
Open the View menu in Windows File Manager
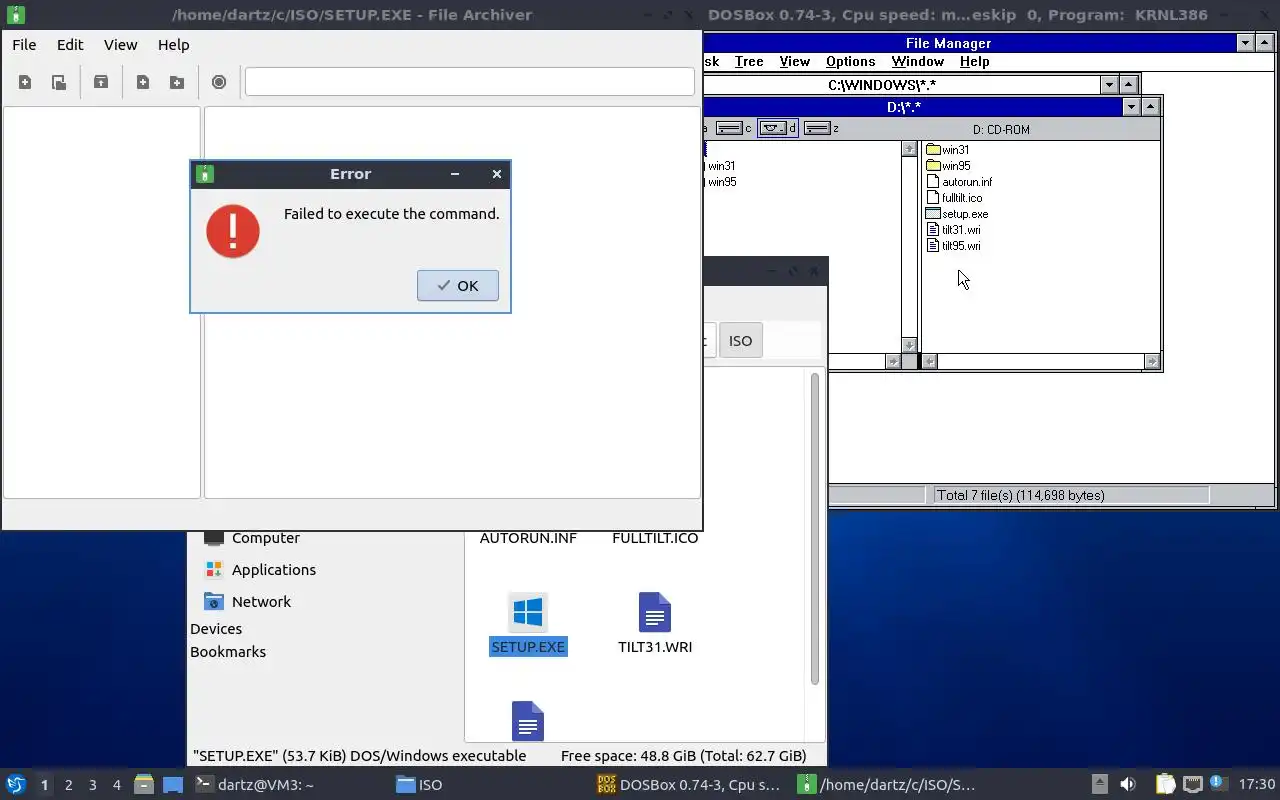click(794, 62)
